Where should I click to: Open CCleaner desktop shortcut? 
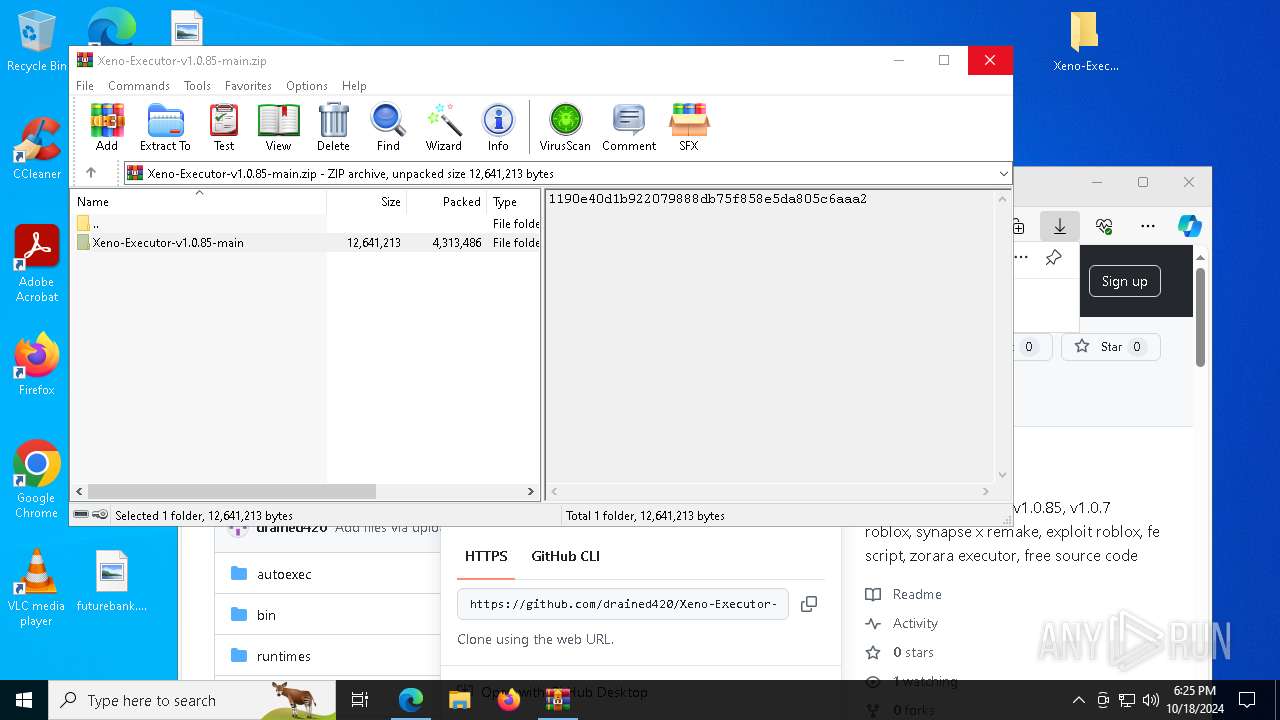(37, 149)
